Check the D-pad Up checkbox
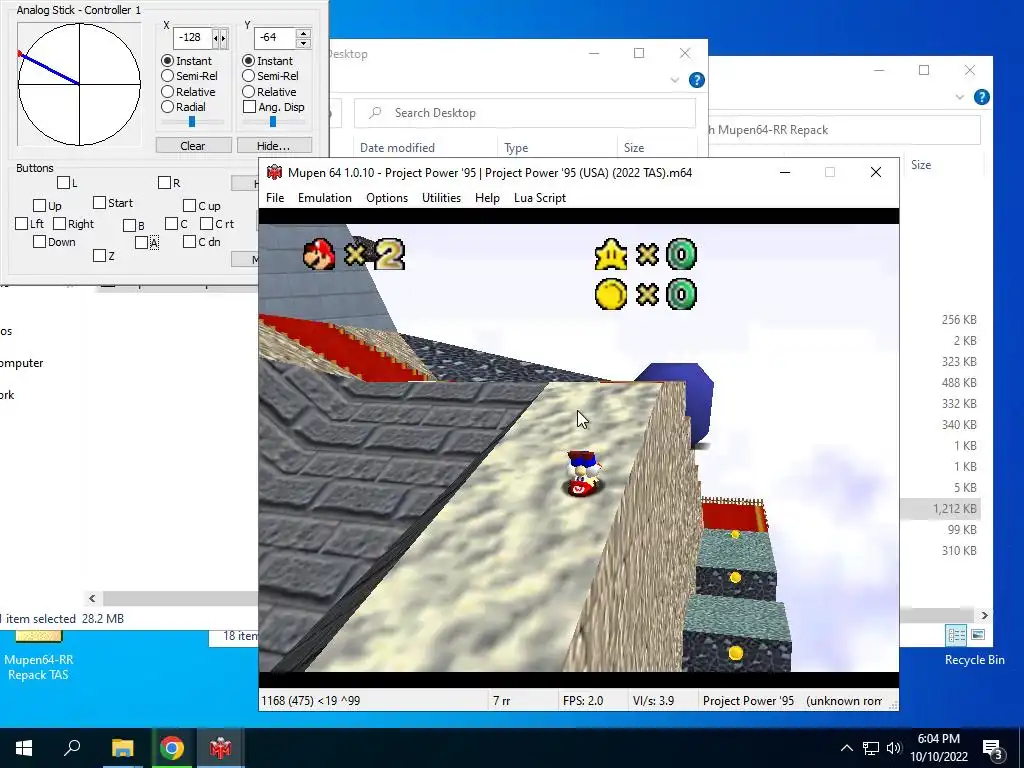 coord(39,206)
